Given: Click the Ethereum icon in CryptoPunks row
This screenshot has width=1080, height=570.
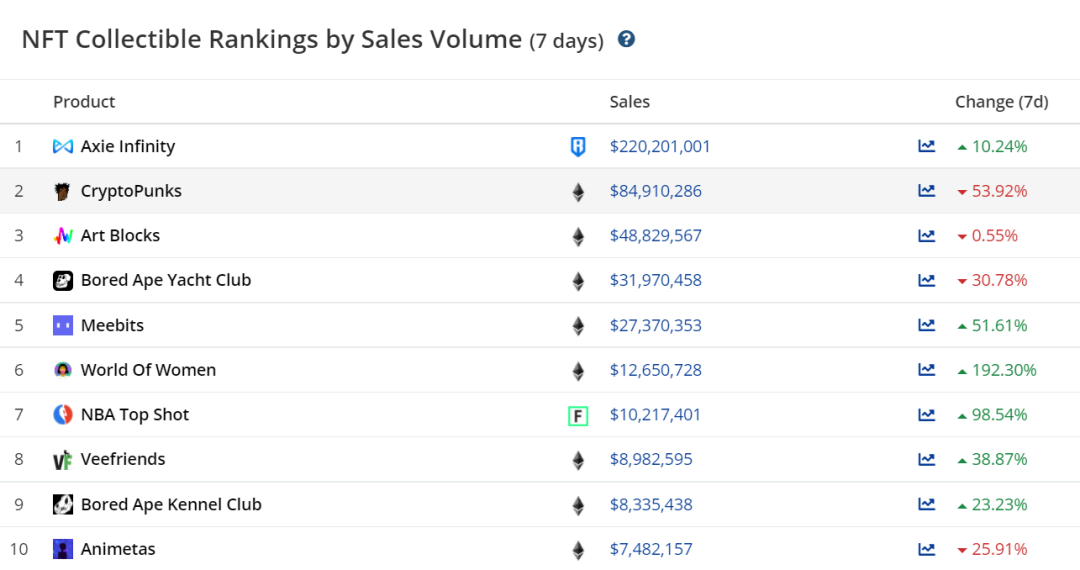Looking at the screenshot, I should [578, 191].
